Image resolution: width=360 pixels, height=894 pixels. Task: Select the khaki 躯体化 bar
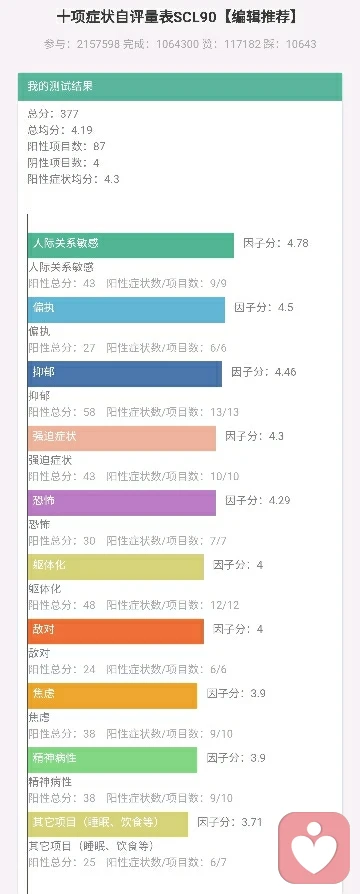click(116, 567)
